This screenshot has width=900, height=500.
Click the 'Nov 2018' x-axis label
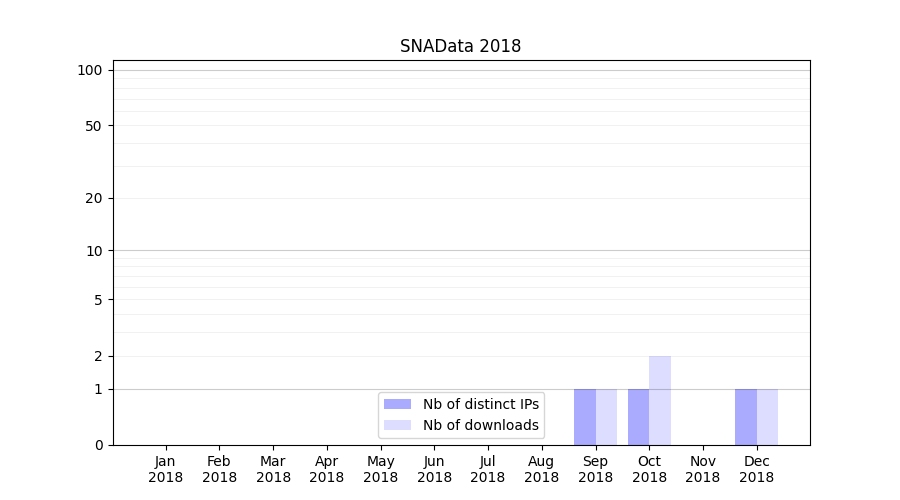[703, 469]
